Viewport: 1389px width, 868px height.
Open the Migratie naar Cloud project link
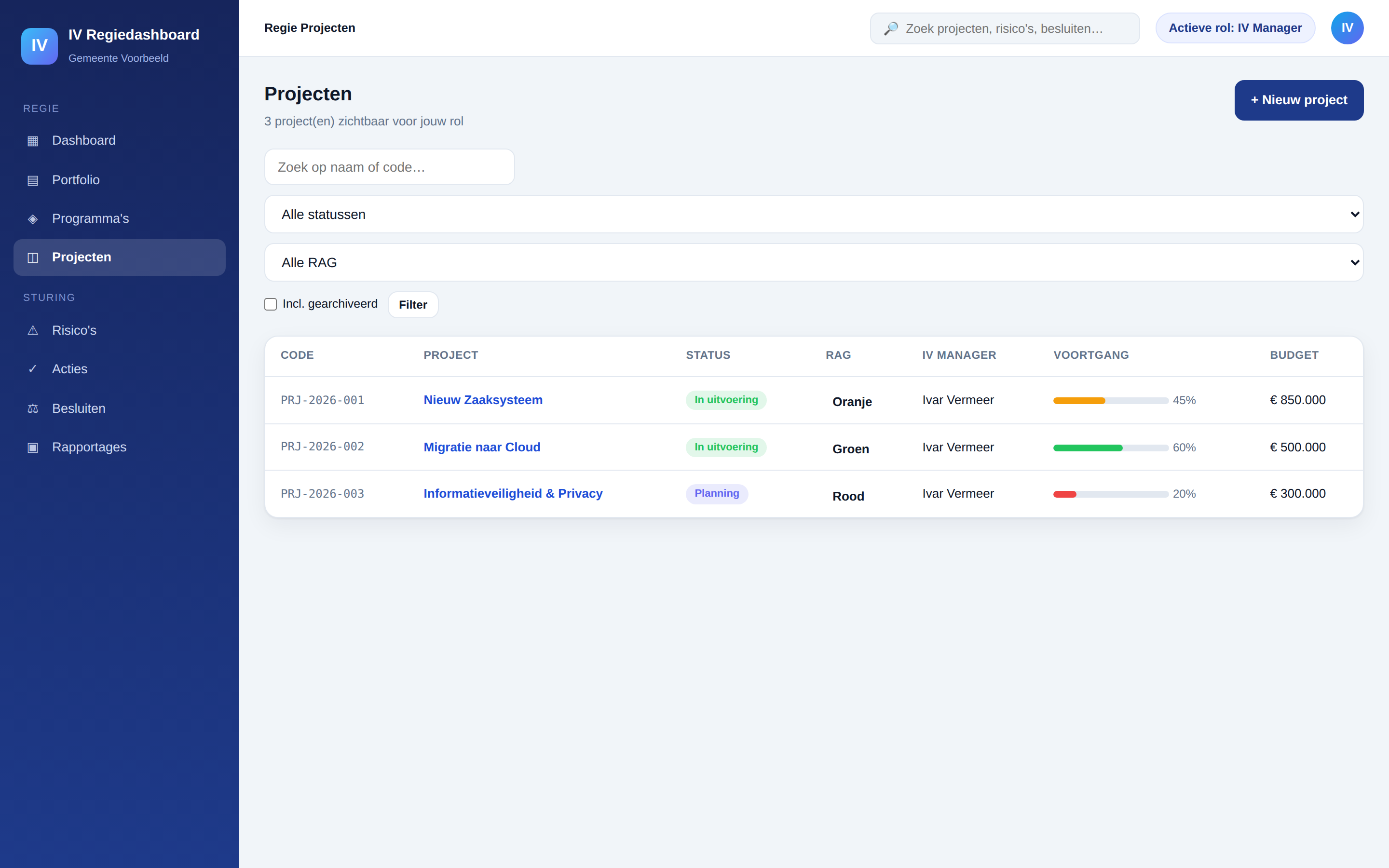pyautogui.click(x=481, y=447)
